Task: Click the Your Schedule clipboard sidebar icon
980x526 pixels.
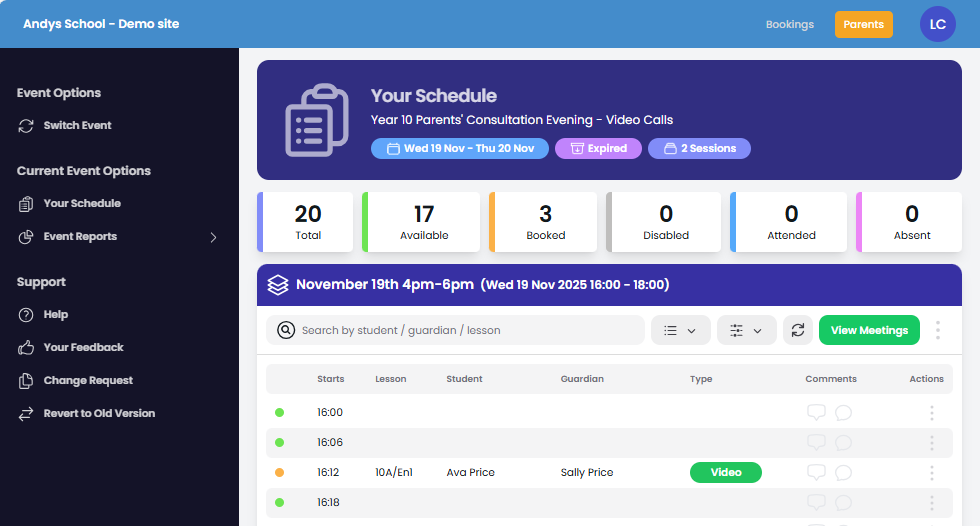Action: (x=26, y=204)
